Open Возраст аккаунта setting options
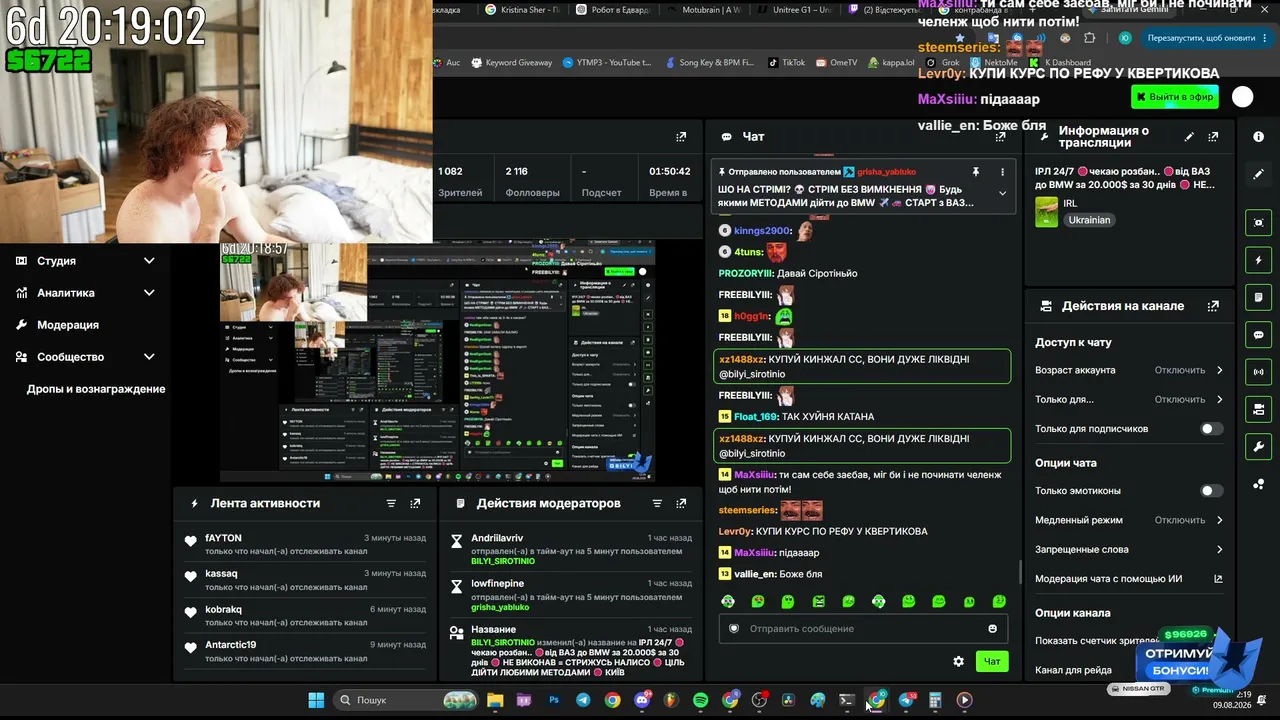 [x=1129, y=370]
